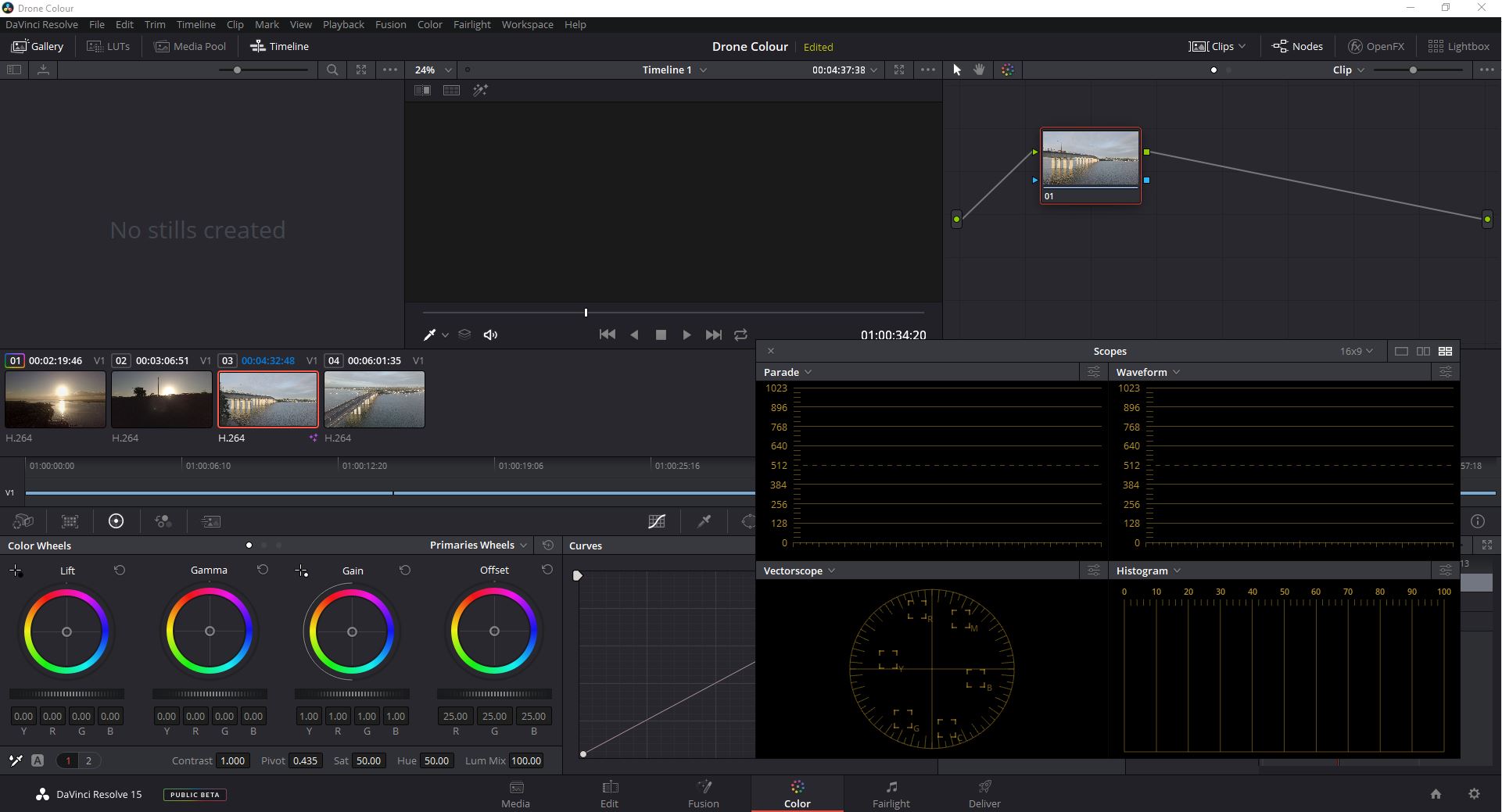Viewport: 1502px width, 812px height.
Task: Toggle the Nodes panel
Action: click(1297, 46)
